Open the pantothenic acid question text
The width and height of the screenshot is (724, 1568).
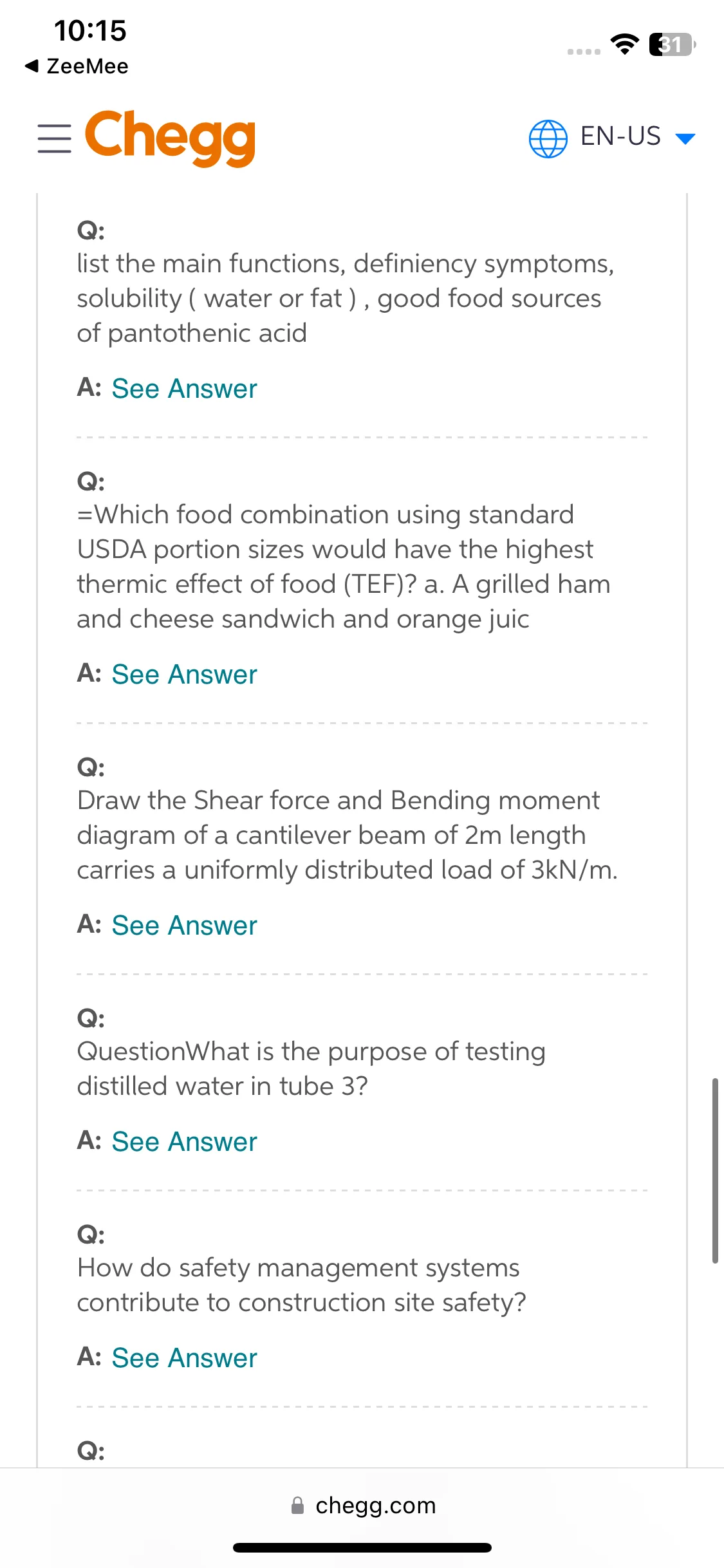coord(346,298)
